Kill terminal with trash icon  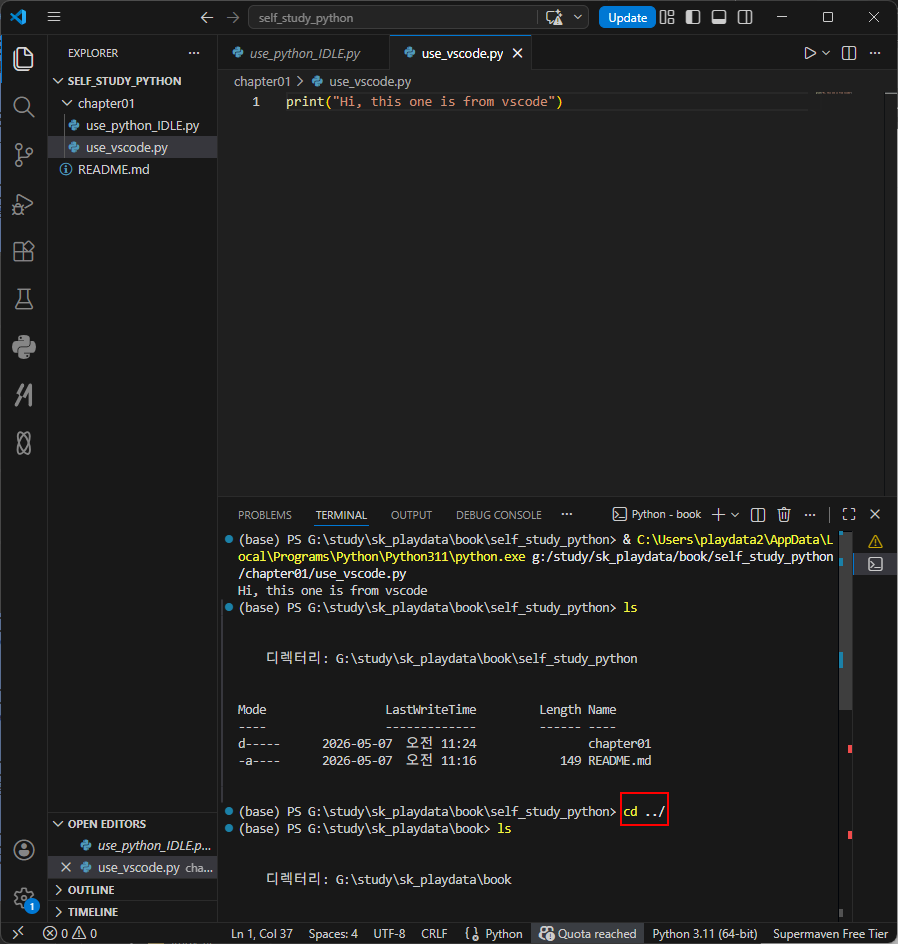[784, 515]
